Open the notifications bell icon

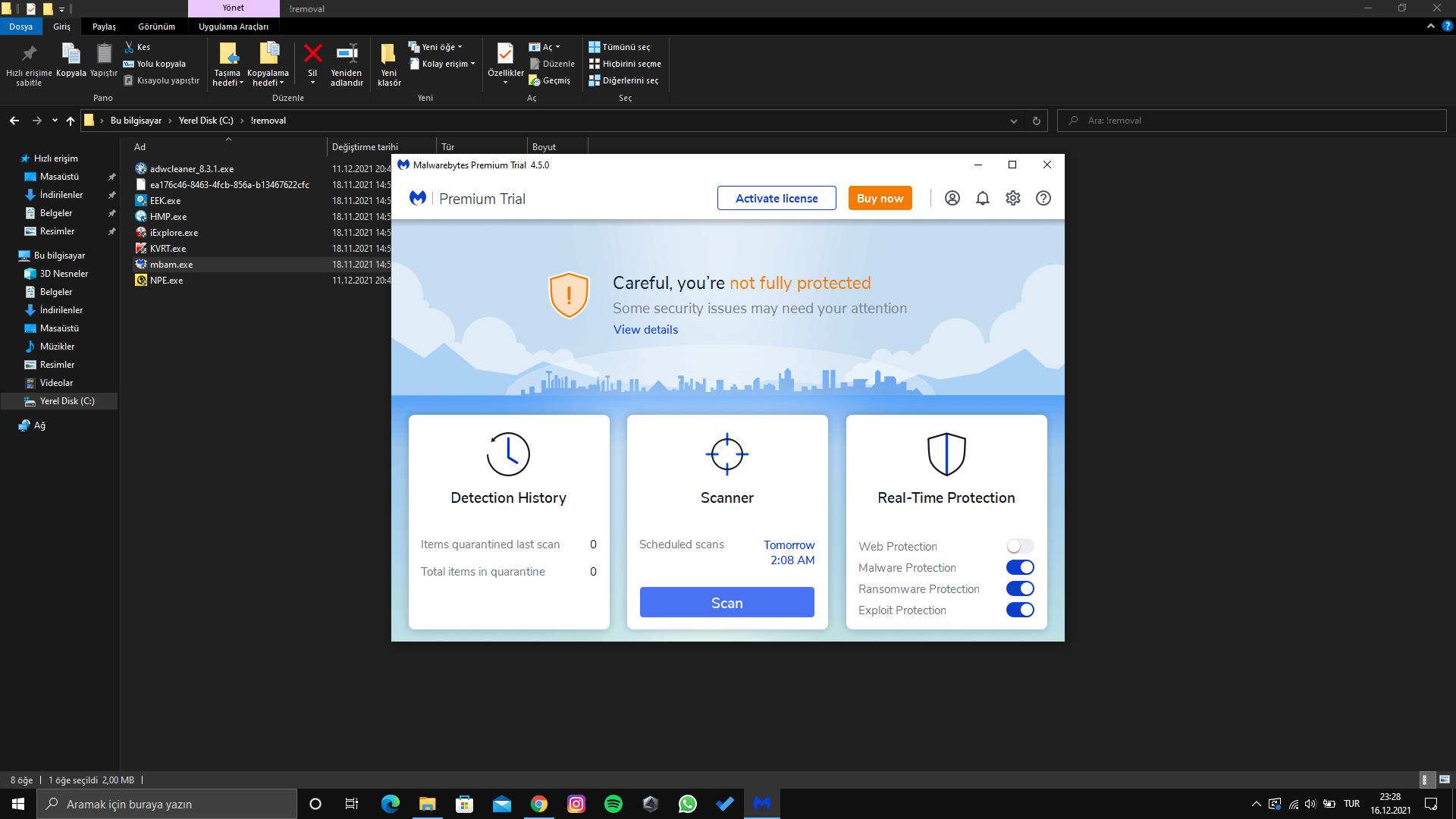(983, 198)
